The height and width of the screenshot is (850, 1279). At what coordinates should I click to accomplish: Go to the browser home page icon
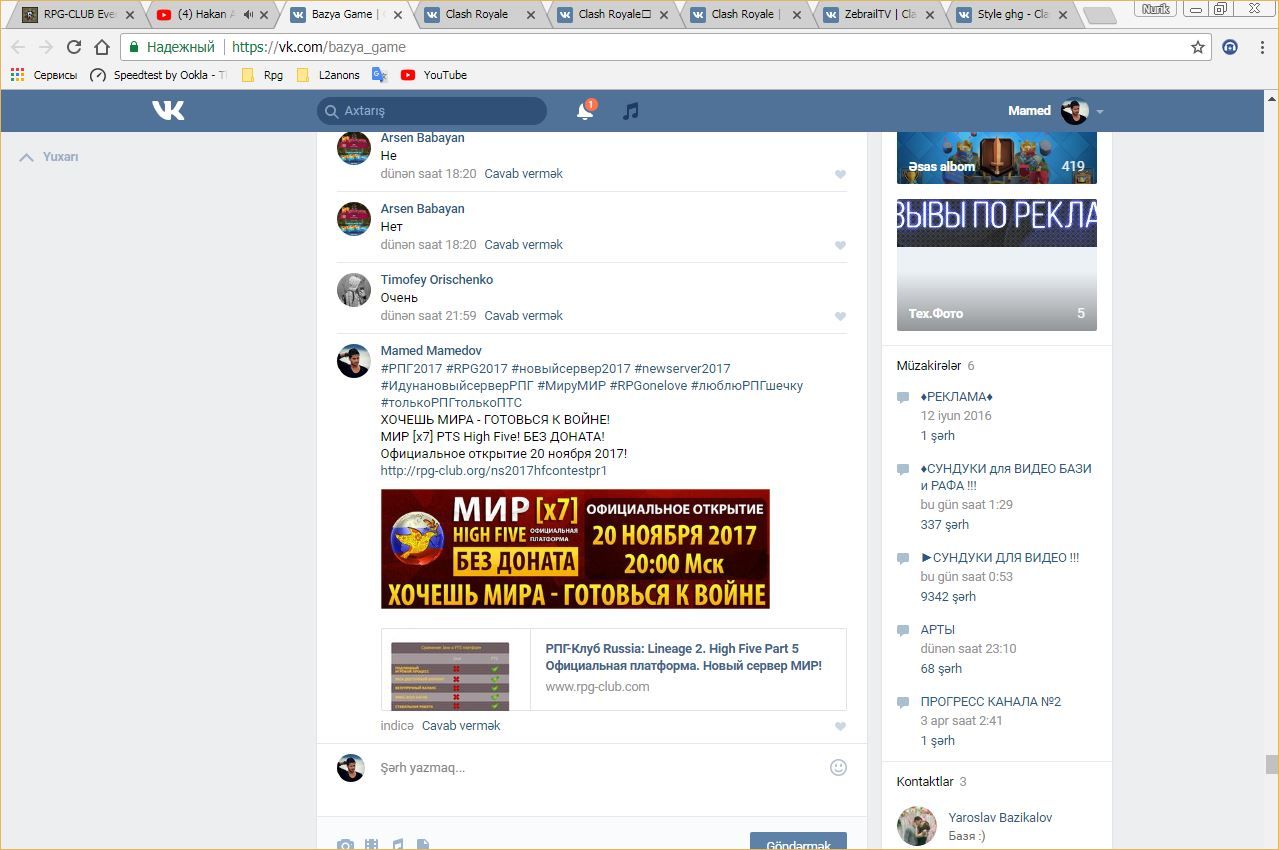[101, 47]
